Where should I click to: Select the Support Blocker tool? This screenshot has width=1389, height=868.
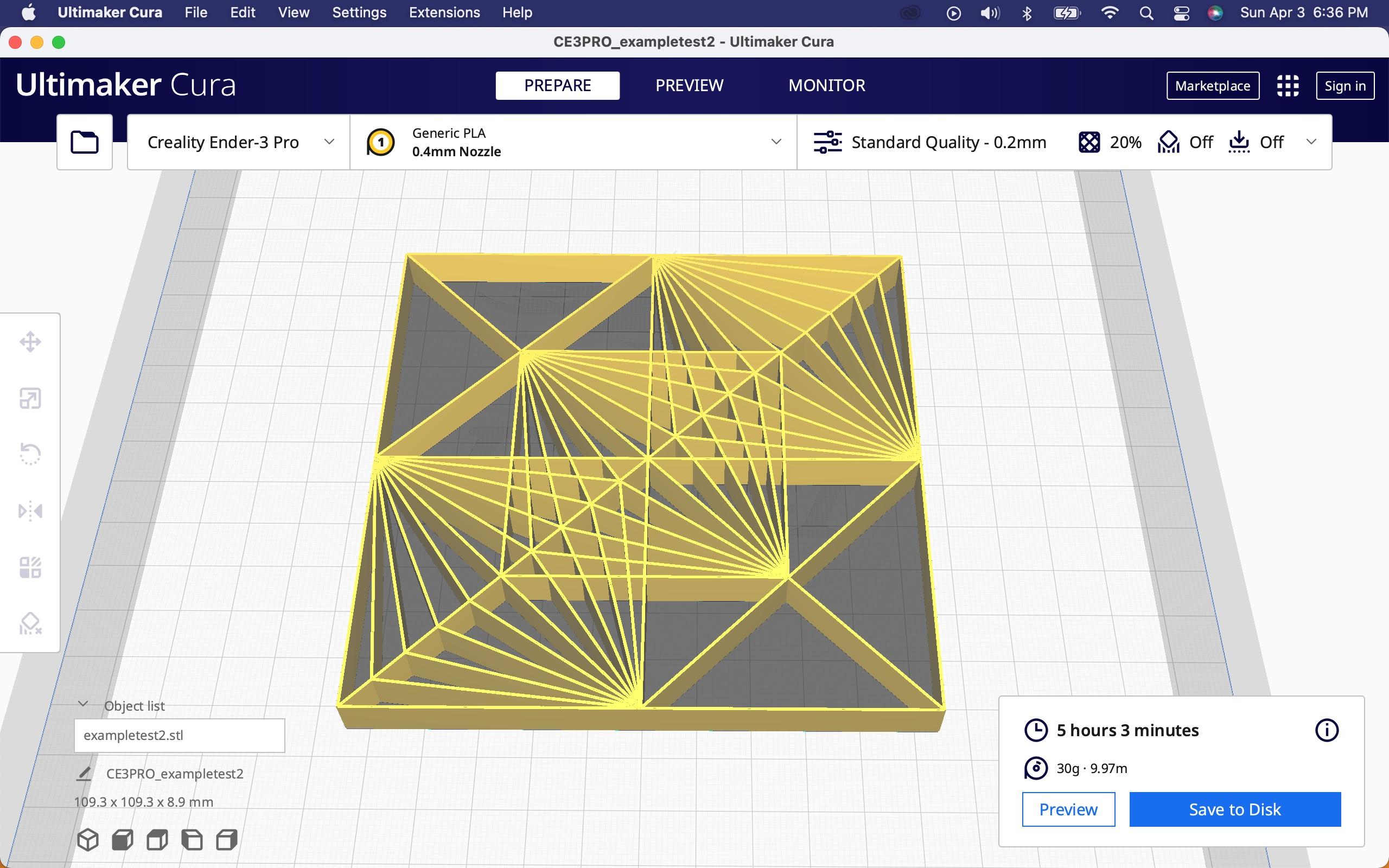click(x=30, y=623)
